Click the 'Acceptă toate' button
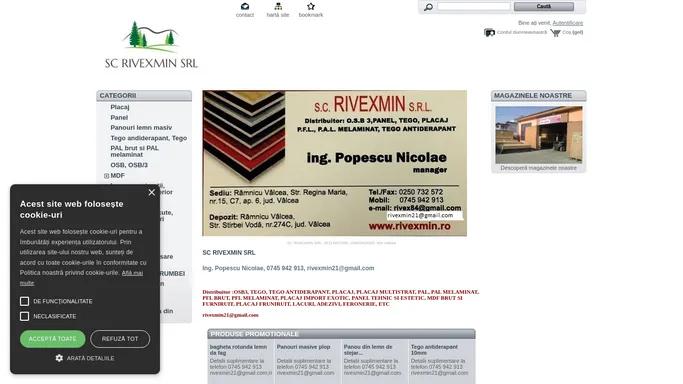Viewport: 683px width, 384px height. [x=53, y=339]
